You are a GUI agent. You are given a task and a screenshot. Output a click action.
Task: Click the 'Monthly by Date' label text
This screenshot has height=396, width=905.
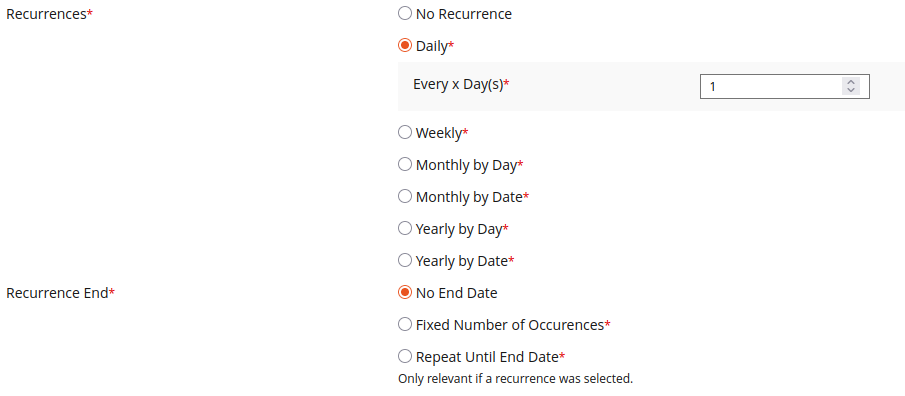(469, 197)
